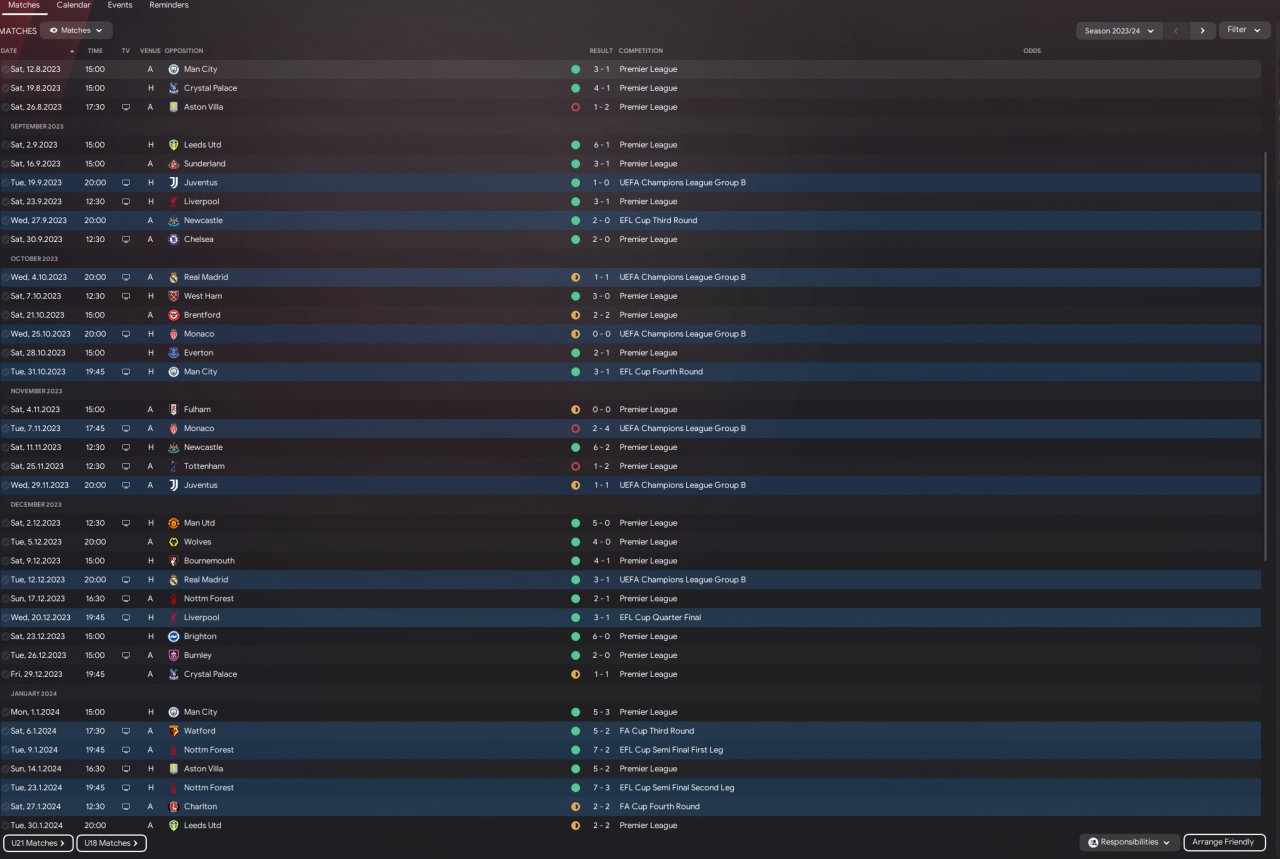This screenshot has height=859, width=1280.
Task: Open the Crystal Palace badge on 19.8.2023
Action: pyautogui.click(x=173, y=88)
